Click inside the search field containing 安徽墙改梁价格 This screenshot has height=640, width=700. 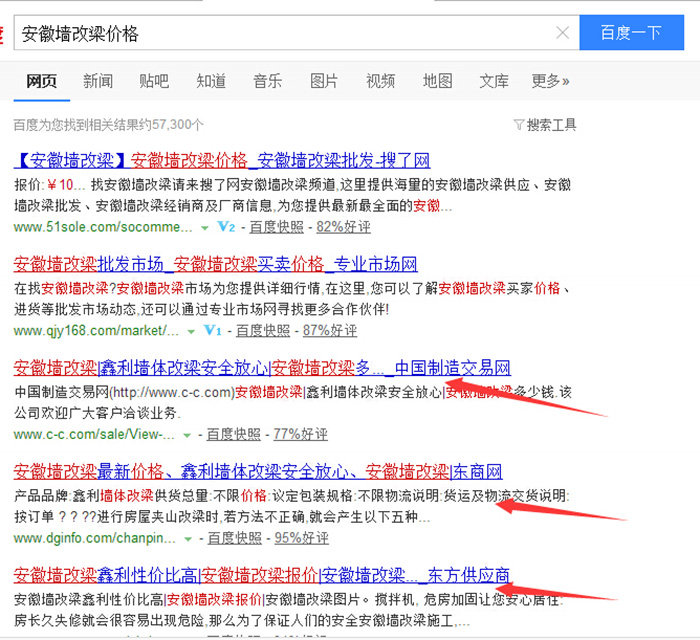point(280,33)
